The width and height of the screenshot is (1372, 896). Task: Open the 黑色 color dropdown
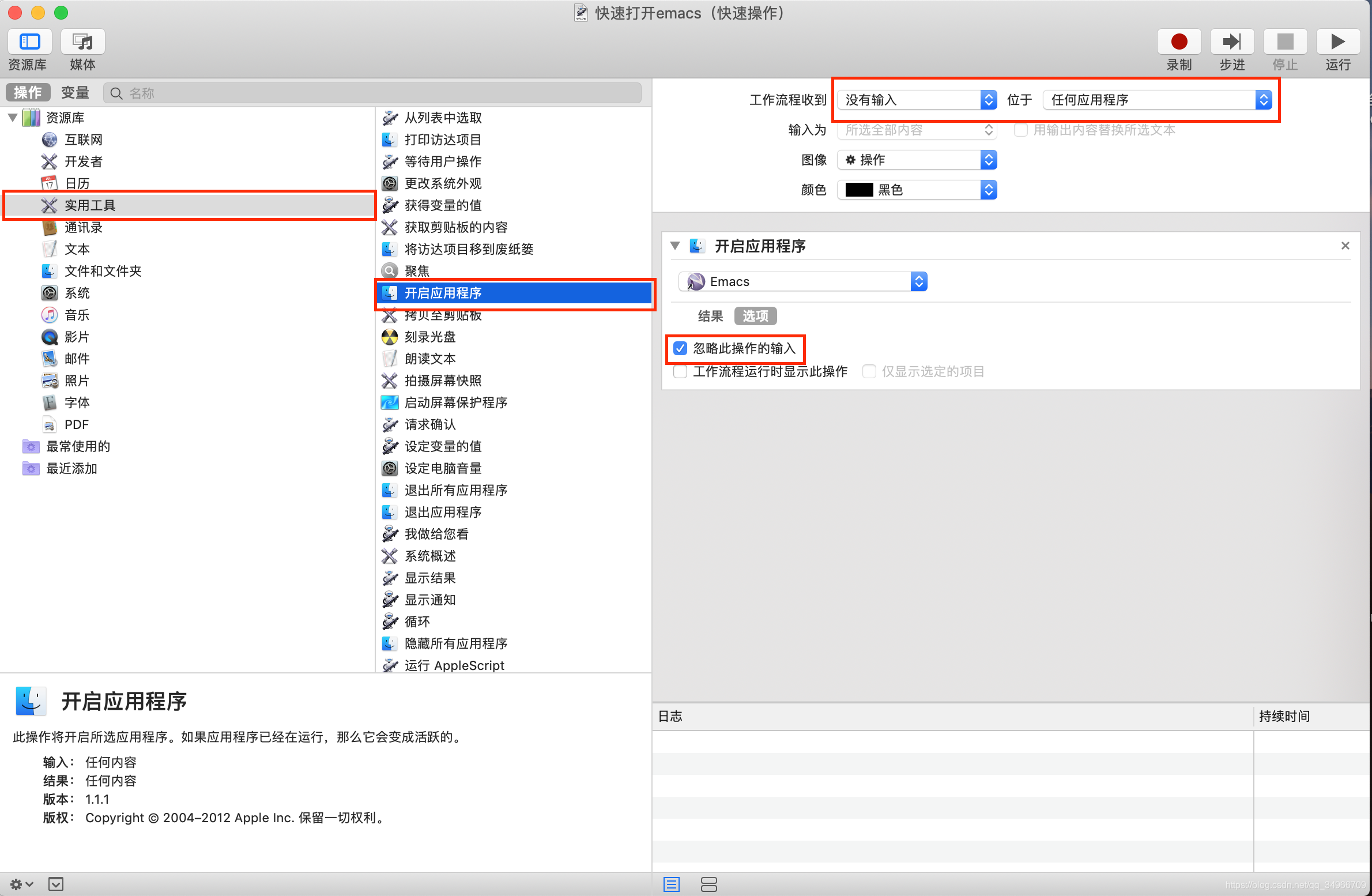917,190
